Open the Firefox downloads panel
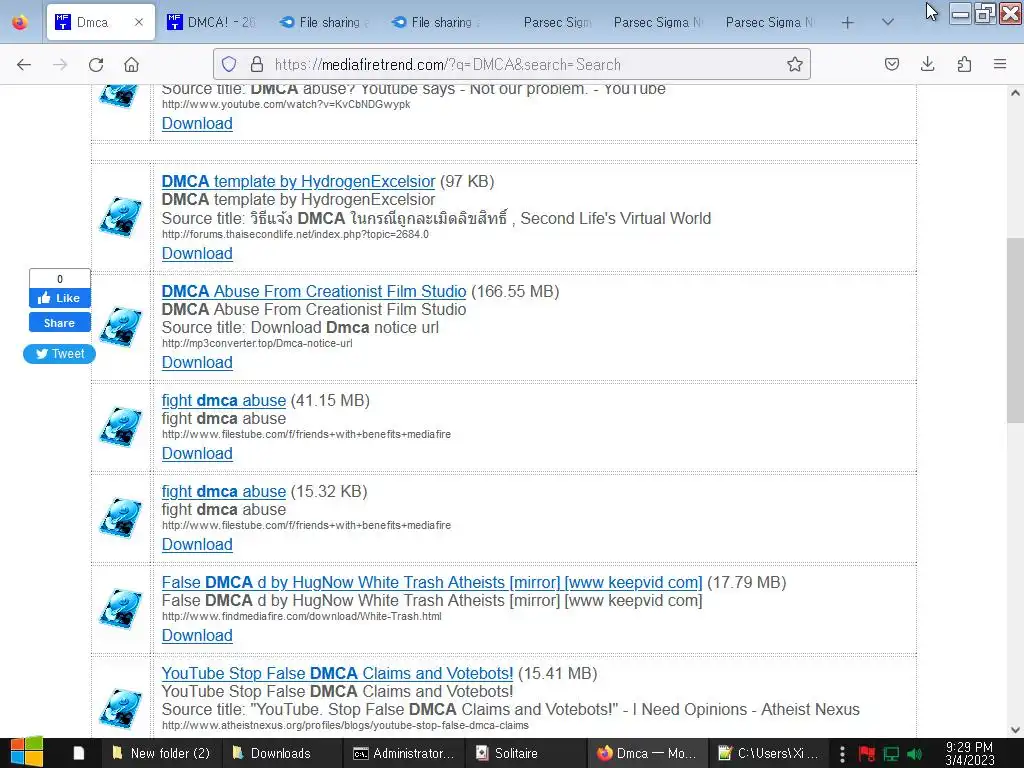The image size is (1024, 768). [927, 64]
